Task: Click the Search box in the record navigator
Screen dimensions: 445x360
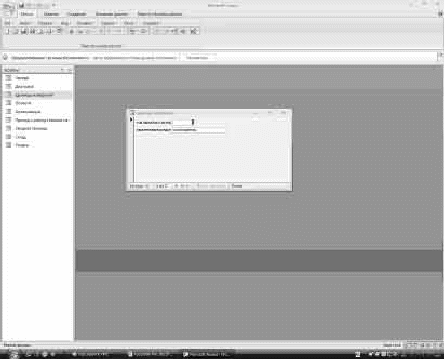Action: point(237,186)
